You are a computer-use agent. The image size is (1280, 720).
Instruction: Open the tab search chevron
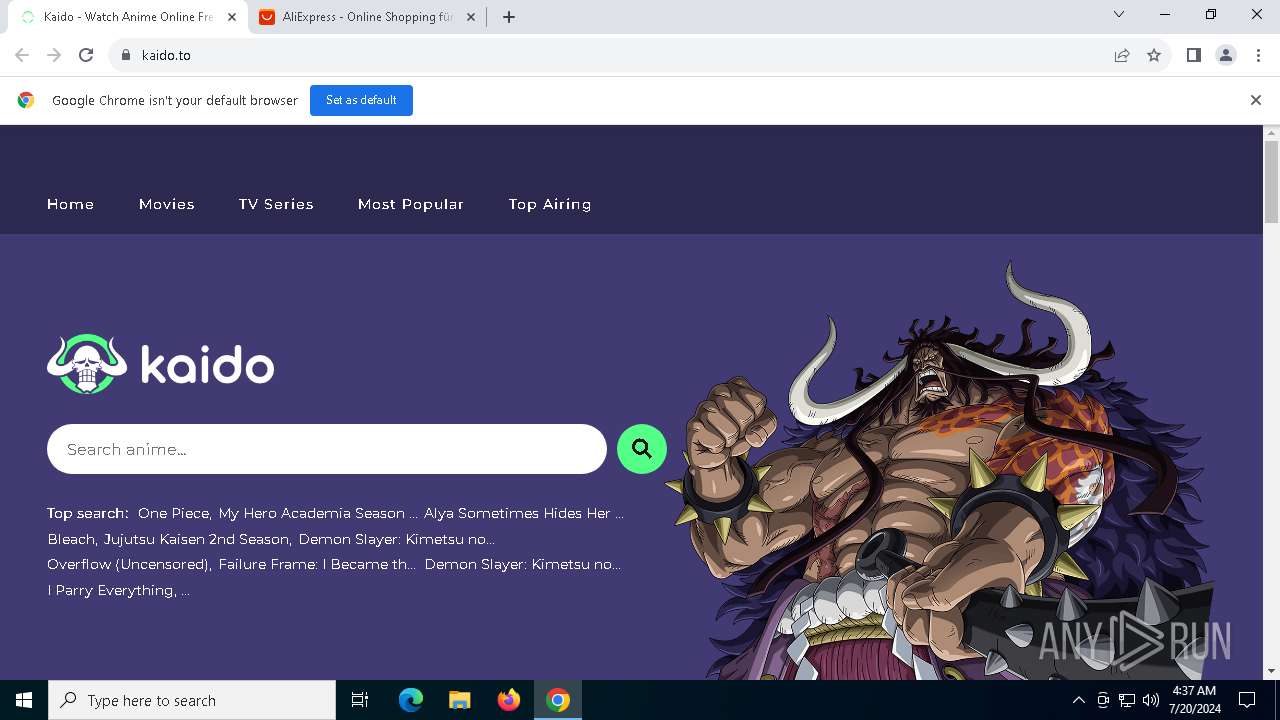coord(1119,15)
